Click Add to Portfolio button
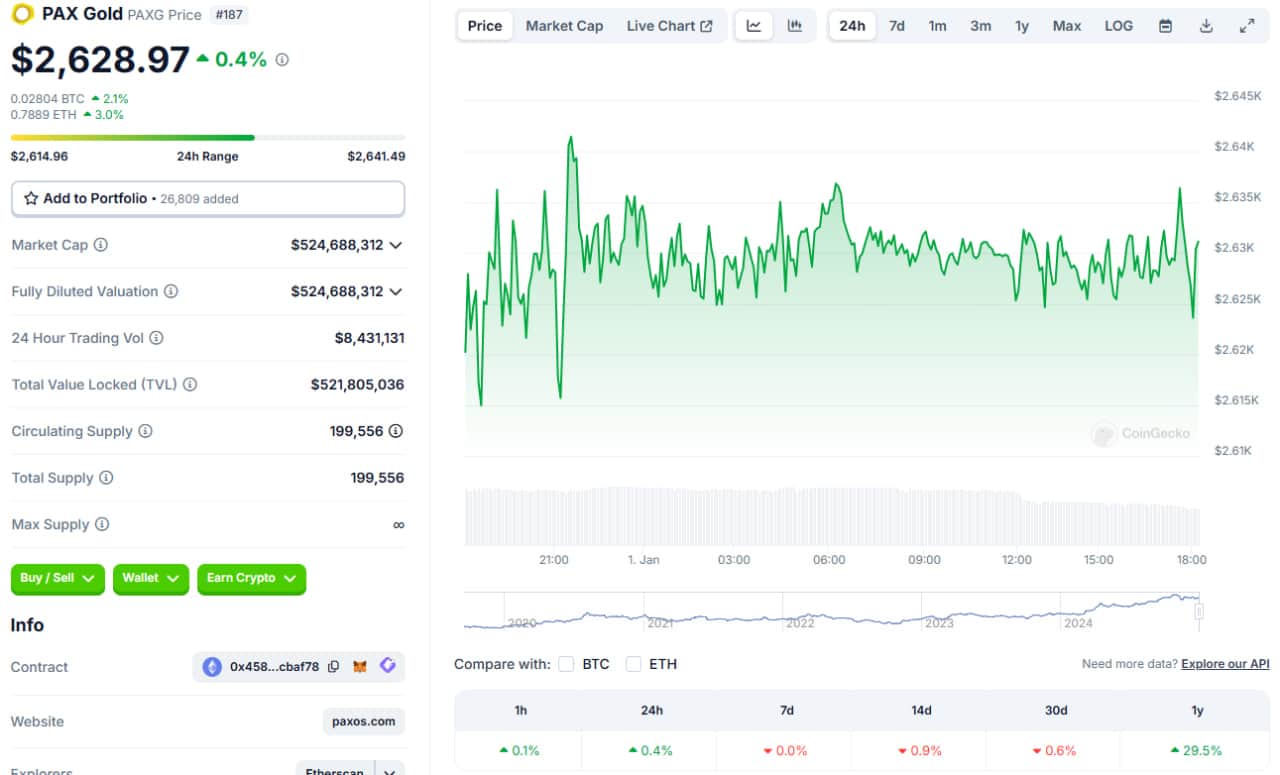 point(208,198)
